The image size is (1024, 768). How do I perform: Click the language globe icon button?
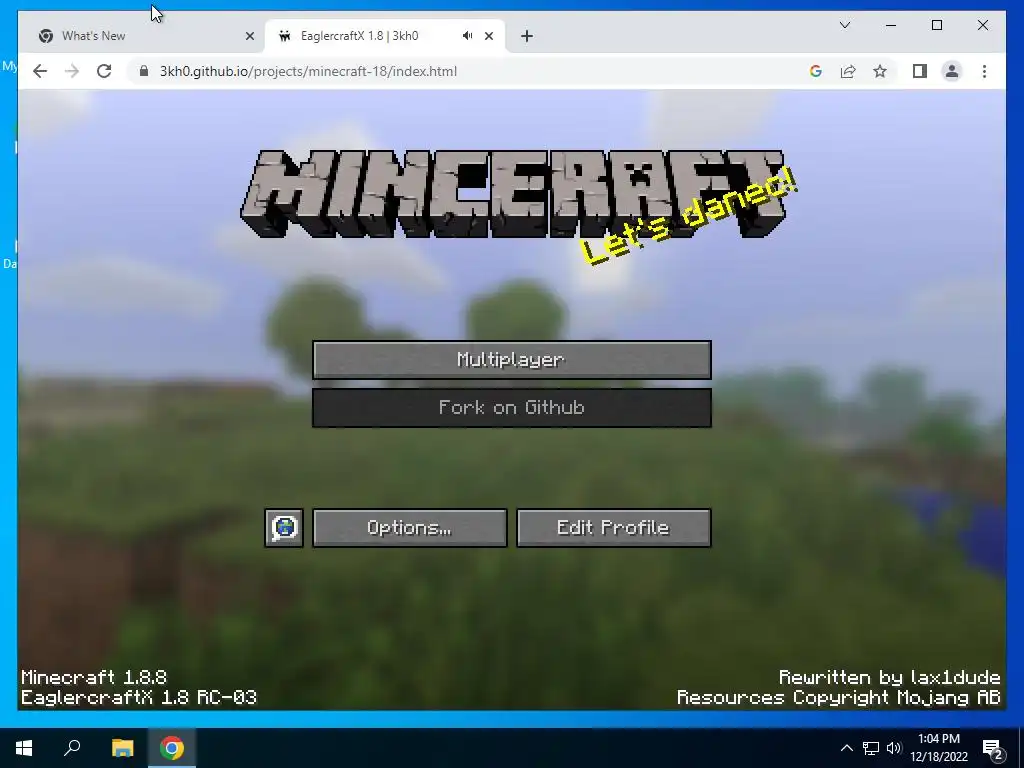284,528
